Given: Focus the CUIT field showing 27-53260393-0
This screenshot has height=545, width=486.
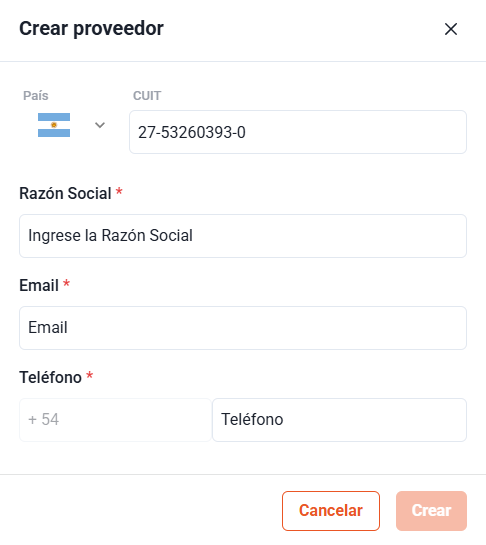Looking at the screenshot, I should click(298, 132).
